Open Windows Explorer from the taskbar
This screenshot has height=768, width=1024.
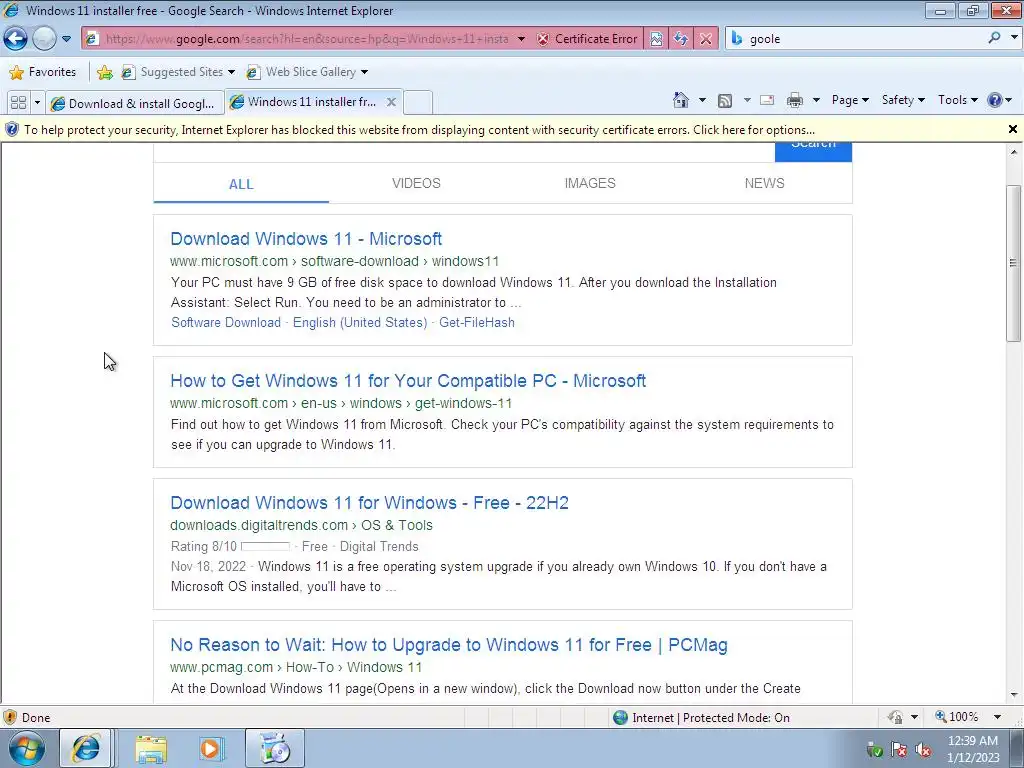point(151,749)
